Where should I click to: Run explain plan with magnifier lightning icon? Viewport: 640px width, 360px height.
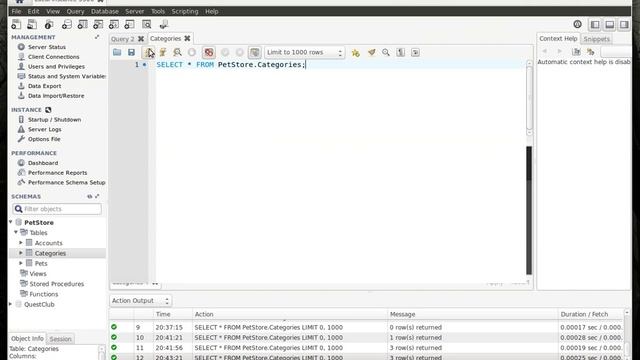click(177, 52)
